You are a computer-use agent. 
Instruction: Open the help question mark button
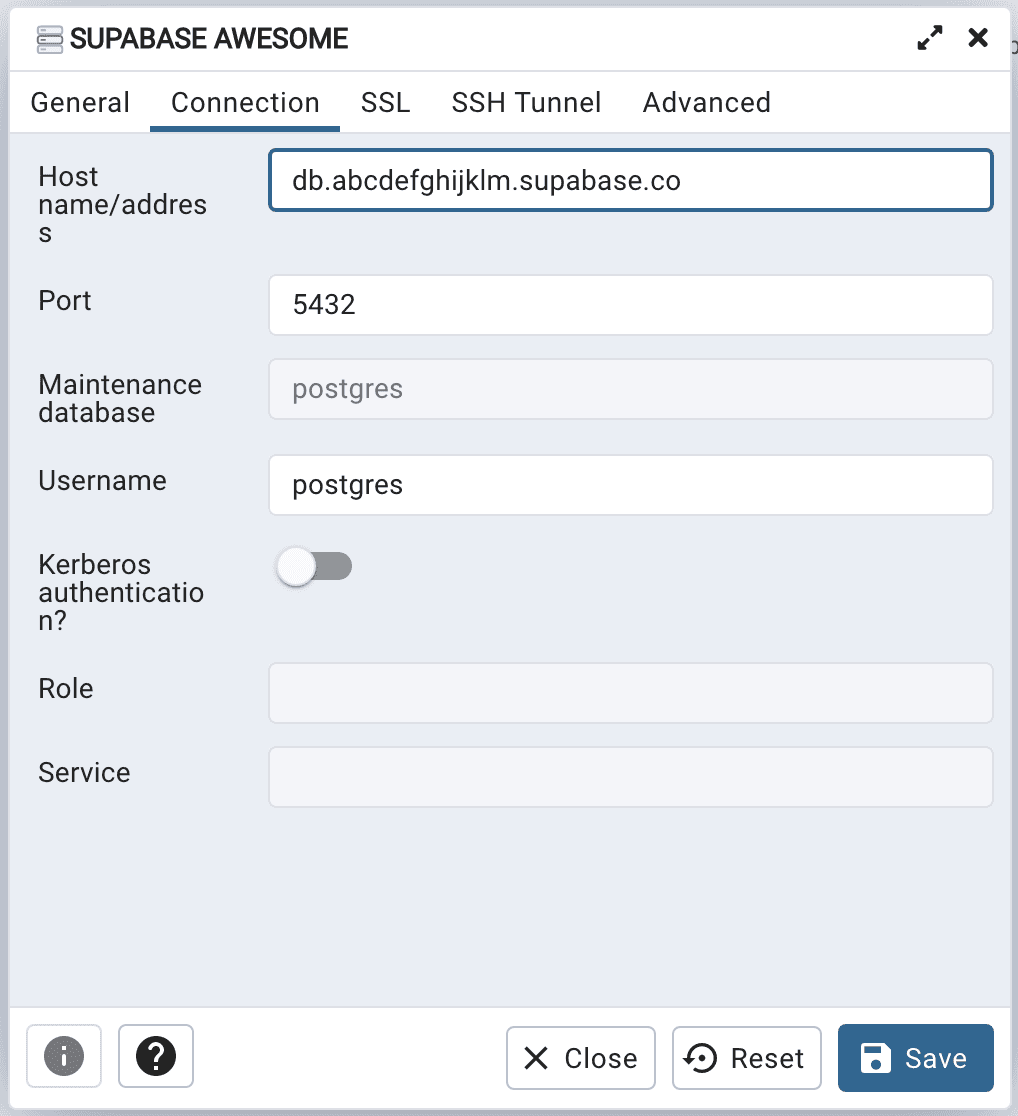pyautogui.click(x=156, y=1056)
